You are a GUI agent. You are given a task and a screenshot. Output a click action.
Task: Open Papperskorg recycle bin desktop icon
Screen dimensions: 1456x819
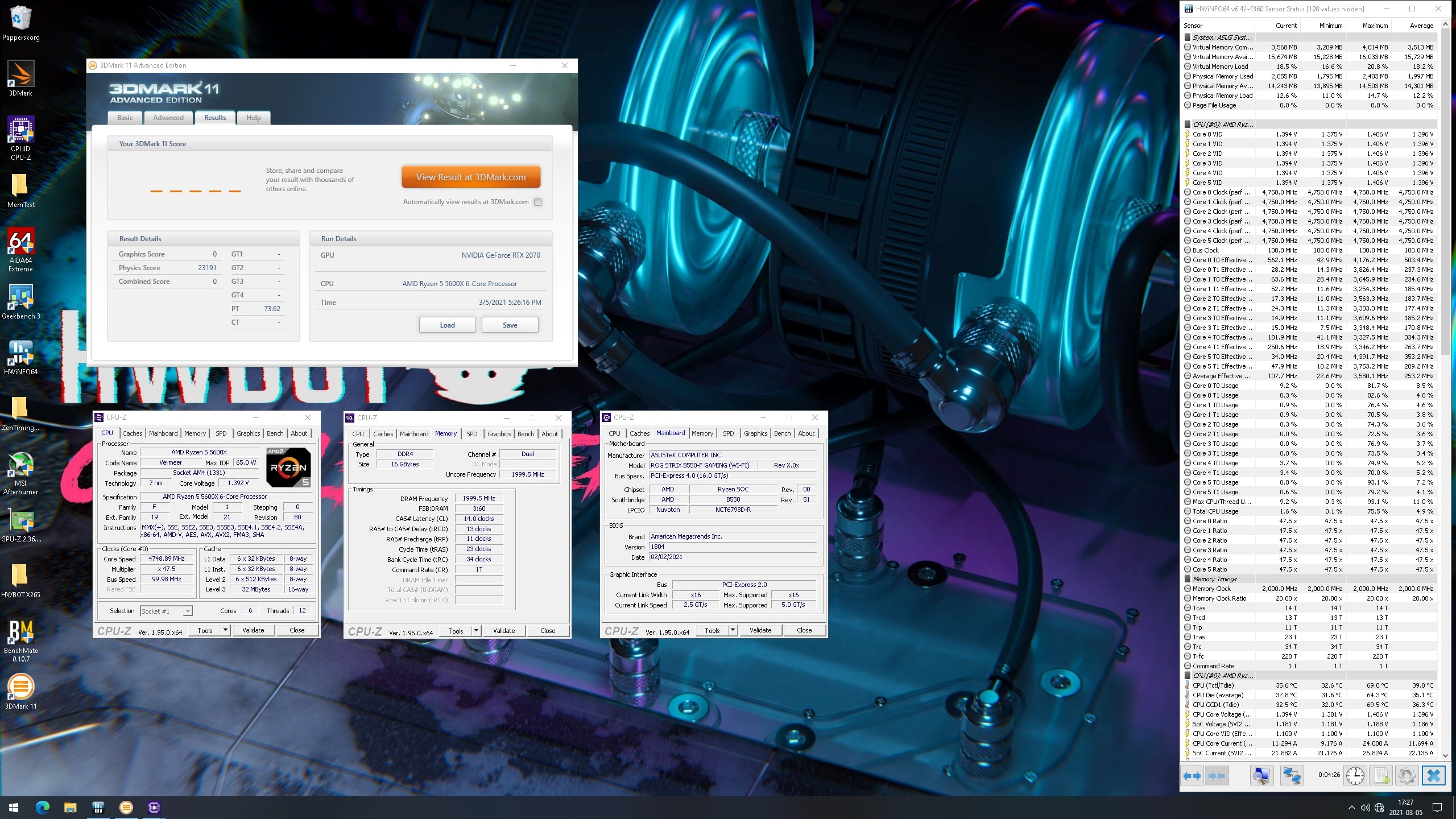click(20, 23)
